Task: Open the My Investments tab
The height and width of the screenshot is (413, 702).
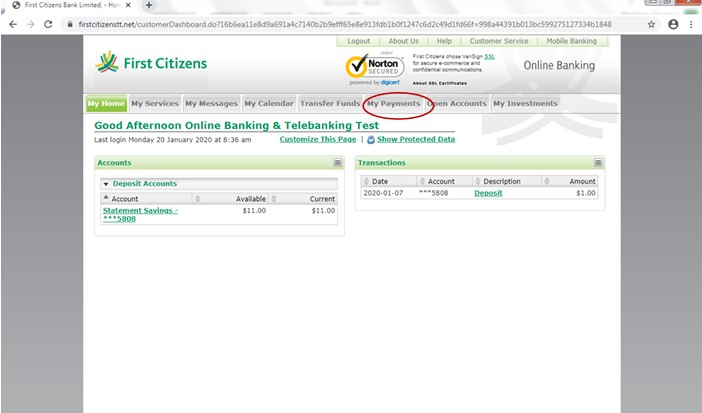Action: coord(525,103)
